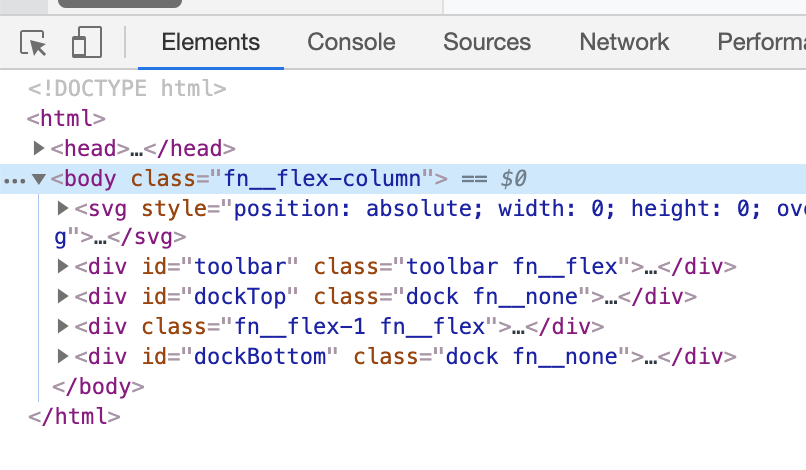This screenshot has width=806, height=470.
Task: Switch to the Console tab
Action: click(351, 43)
